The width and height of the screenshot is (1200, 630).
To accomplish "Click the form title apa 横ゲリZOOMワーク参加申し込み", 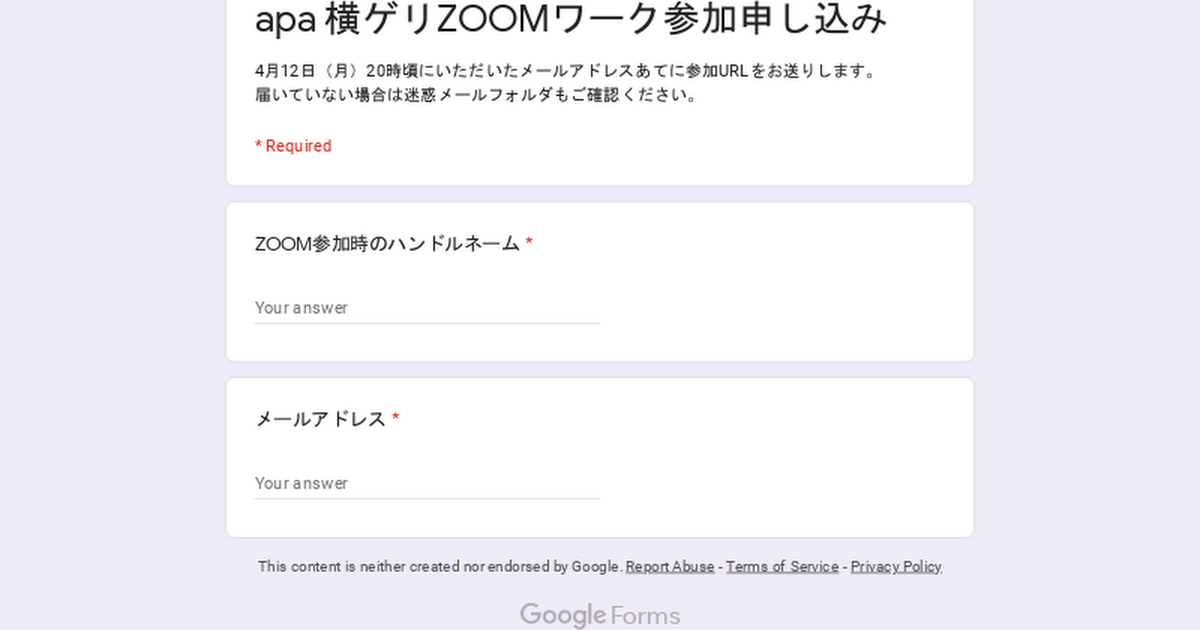I will tap(571, 20).
